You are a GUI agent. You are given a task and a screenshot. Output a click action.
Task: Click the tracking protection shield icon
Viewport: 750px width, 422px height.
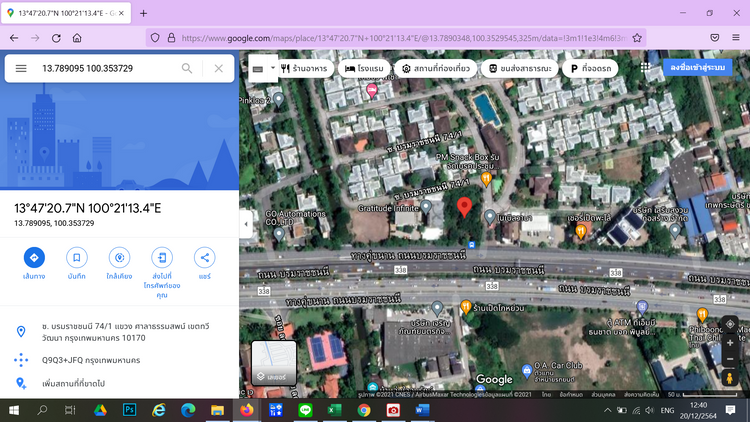[155, 38]
